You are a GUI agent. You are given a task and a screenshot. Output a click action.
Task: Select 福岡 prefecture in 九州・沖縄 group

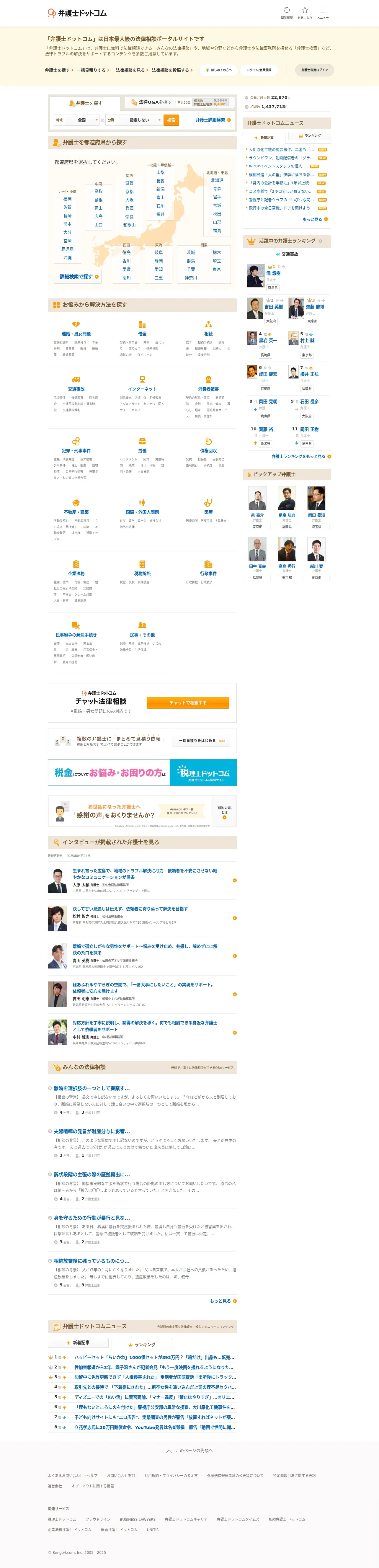coord(68,199)
